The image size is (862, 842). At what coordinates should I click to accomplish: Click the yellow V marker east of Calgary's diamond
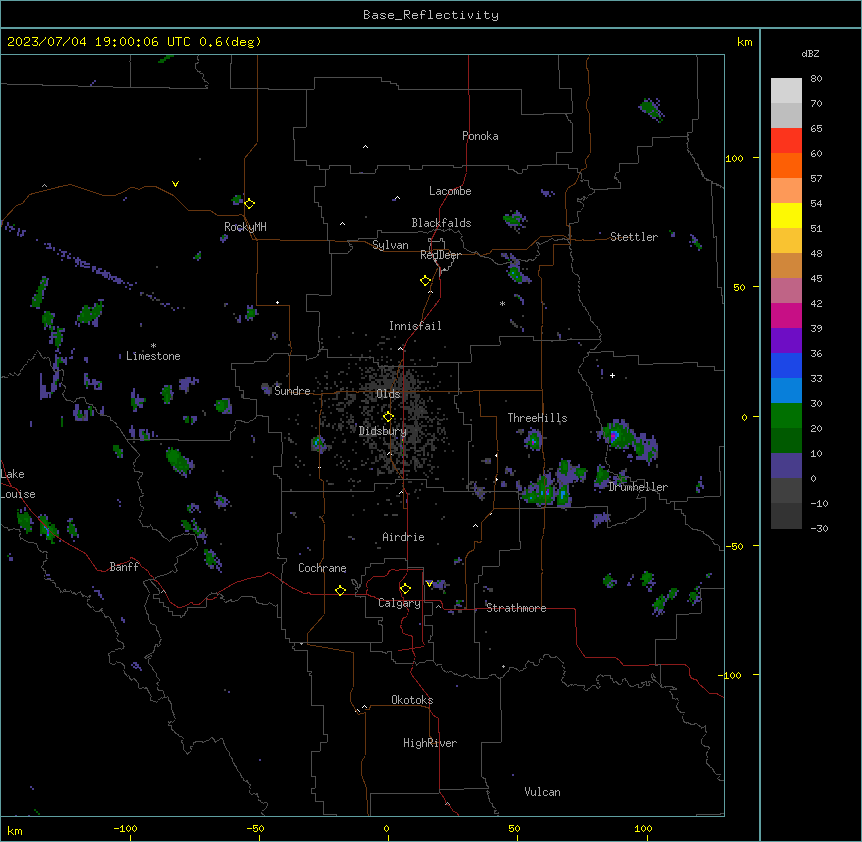tap(429, 584)
